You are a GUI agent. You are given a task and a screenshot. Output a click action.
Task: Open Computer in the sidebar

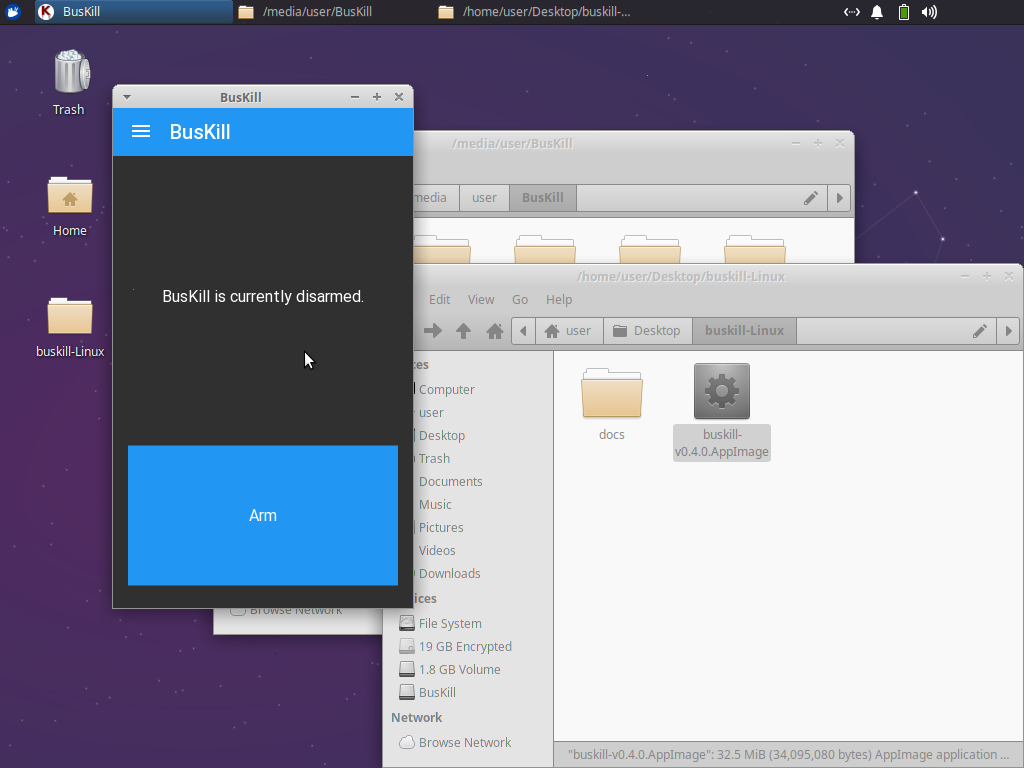(446, 389)
